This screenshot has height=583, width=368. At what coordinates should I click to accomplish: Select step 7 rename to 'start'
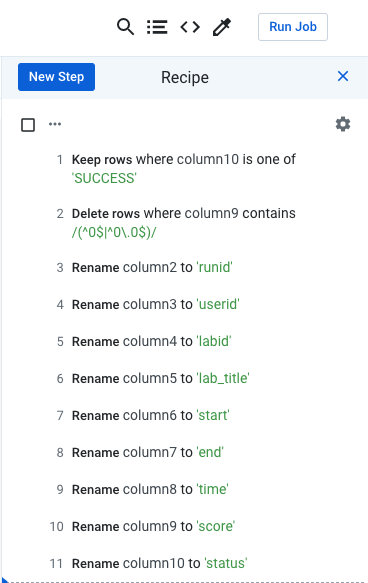pyautogui.click(x=184, y=415)
